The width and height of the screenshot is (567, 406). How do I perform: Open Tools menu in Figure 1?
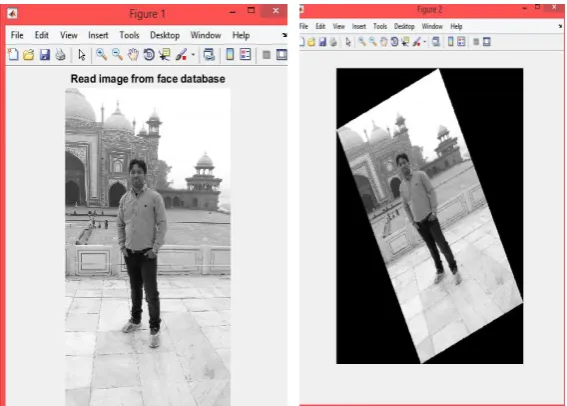[x=129, y=35]
